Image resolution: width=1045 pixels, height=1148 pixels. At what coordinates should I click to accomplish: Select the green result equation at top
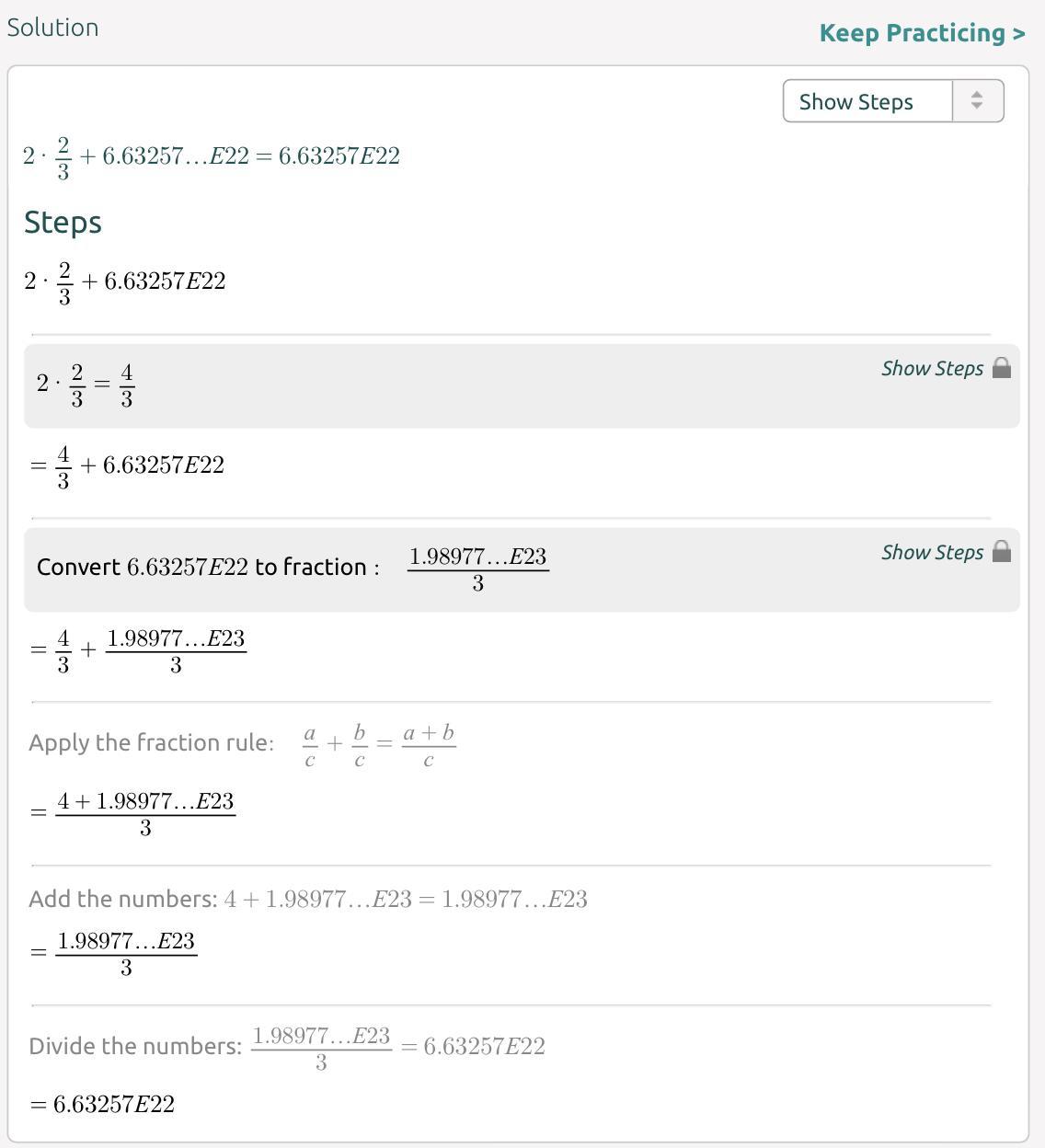(212, 156)
